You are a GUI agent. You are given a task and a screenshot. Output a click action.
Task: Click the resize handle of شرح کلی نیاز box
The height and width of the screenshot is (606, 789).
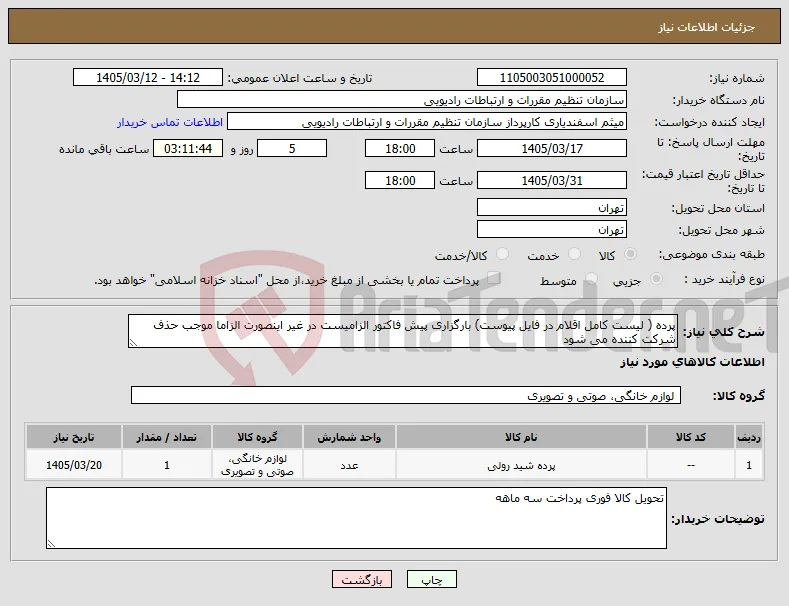[133, 343]
